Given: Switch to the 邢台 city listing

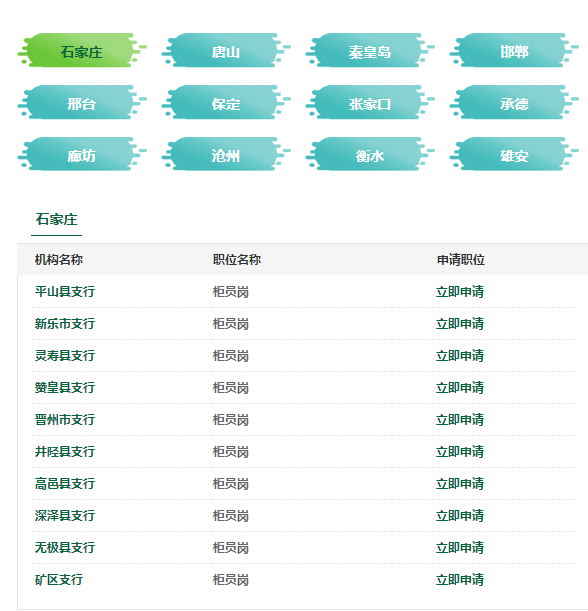Looking at the screenshot, I should pos(82,102).
